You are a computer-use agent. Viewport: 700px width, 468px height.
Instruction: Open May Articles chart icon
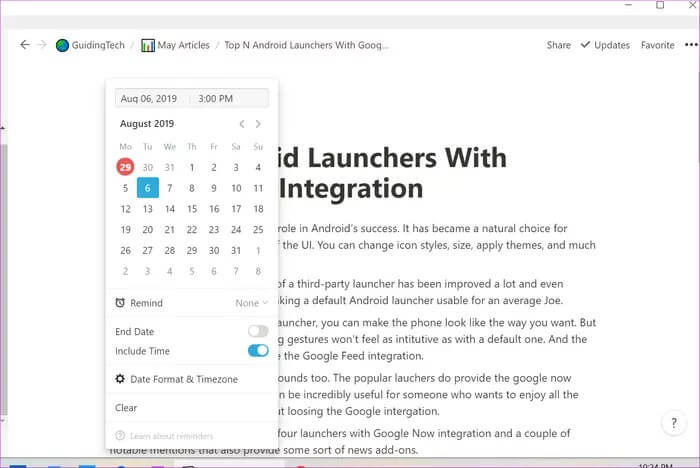tap(148, 45)
